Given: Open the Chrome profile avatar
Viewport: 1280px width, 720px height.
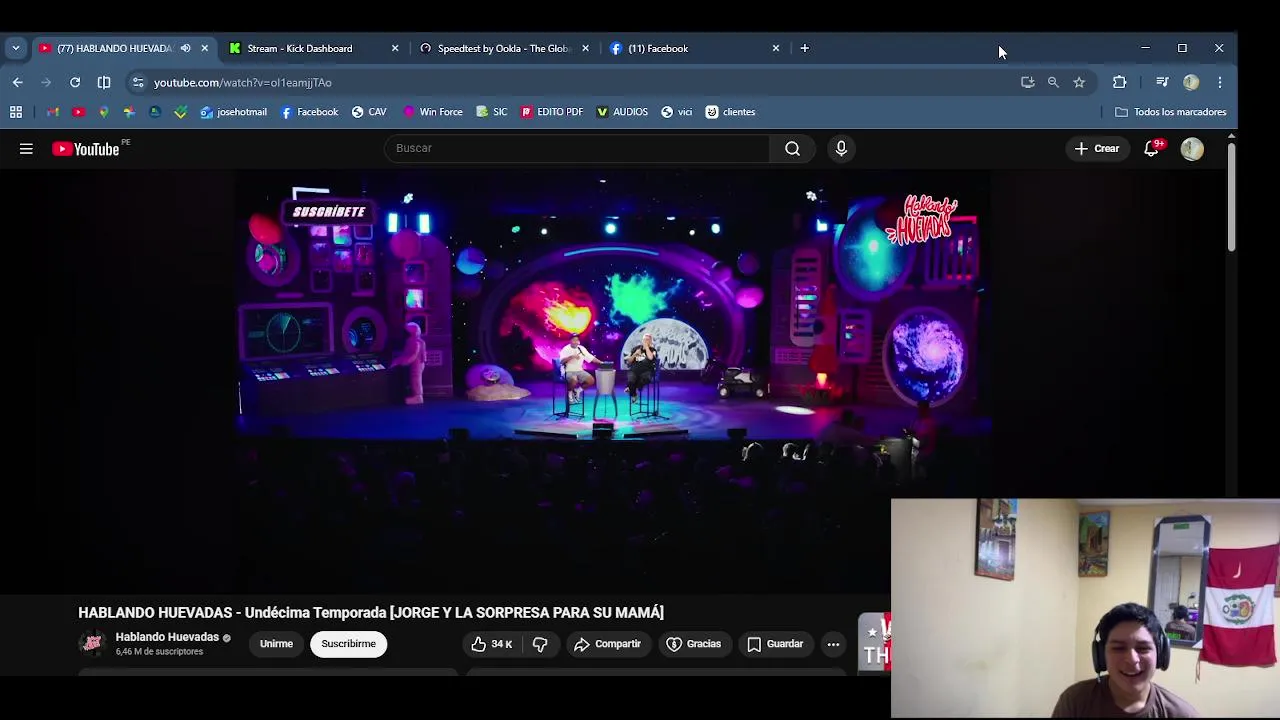Looking at the screenshot, I should (1191, 82).
